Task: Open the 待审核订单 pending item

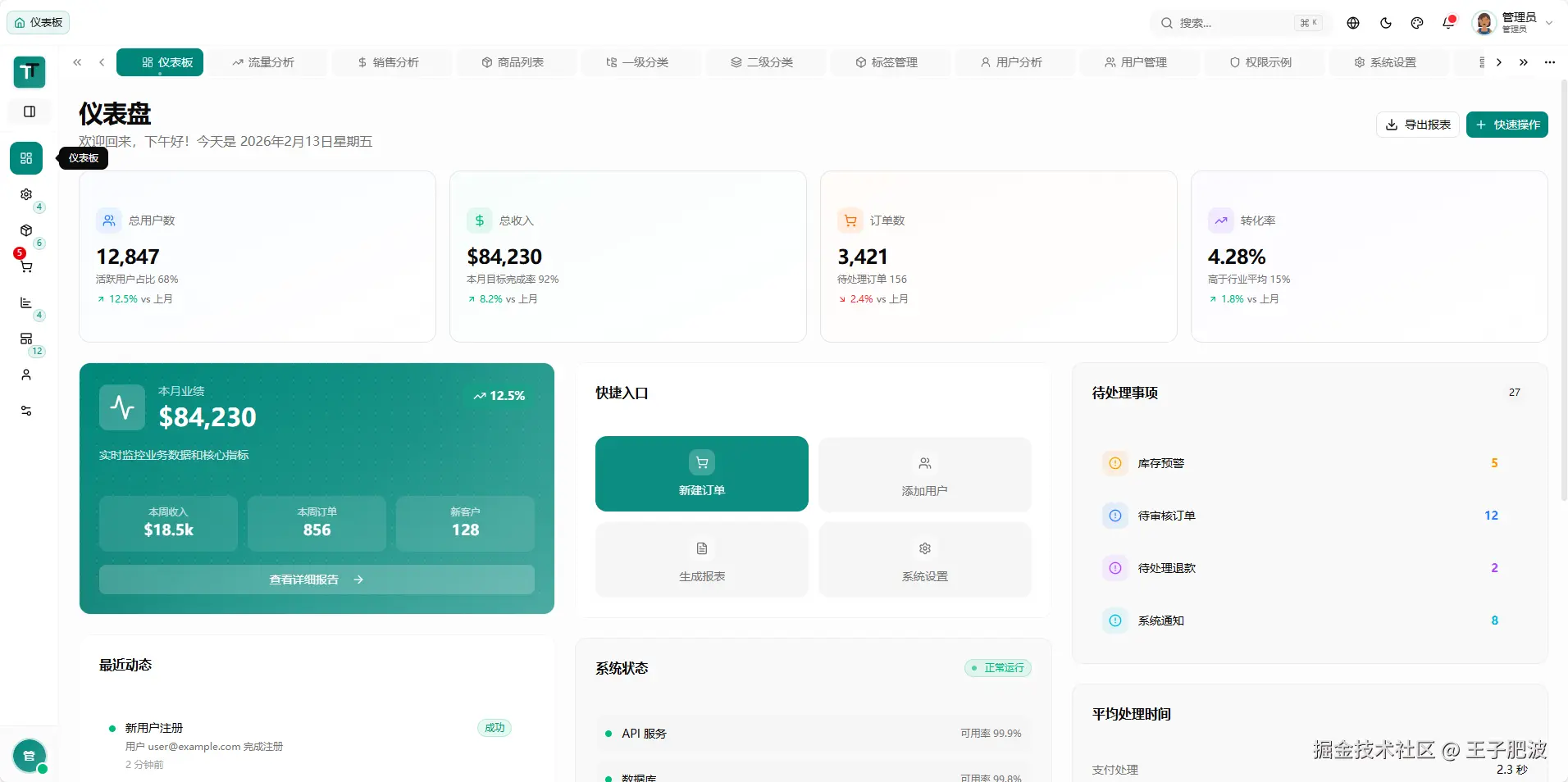Action: click(1310, 516)
